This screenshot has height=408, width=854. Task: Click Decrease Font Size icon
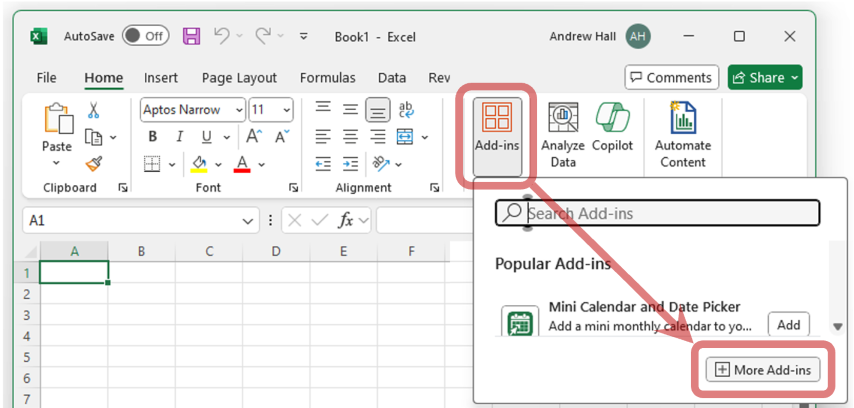pos(282,136)
